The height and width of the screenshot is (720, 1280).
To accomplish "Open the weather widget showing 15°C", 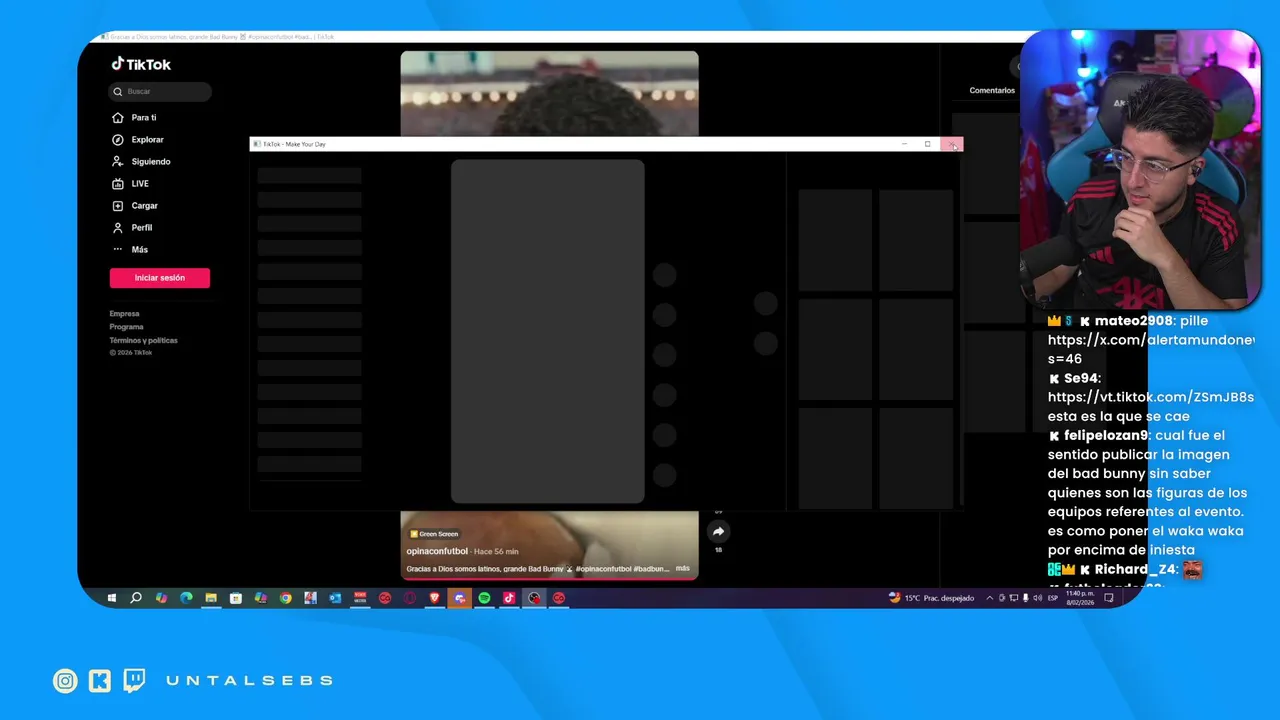I will [931, 598].
